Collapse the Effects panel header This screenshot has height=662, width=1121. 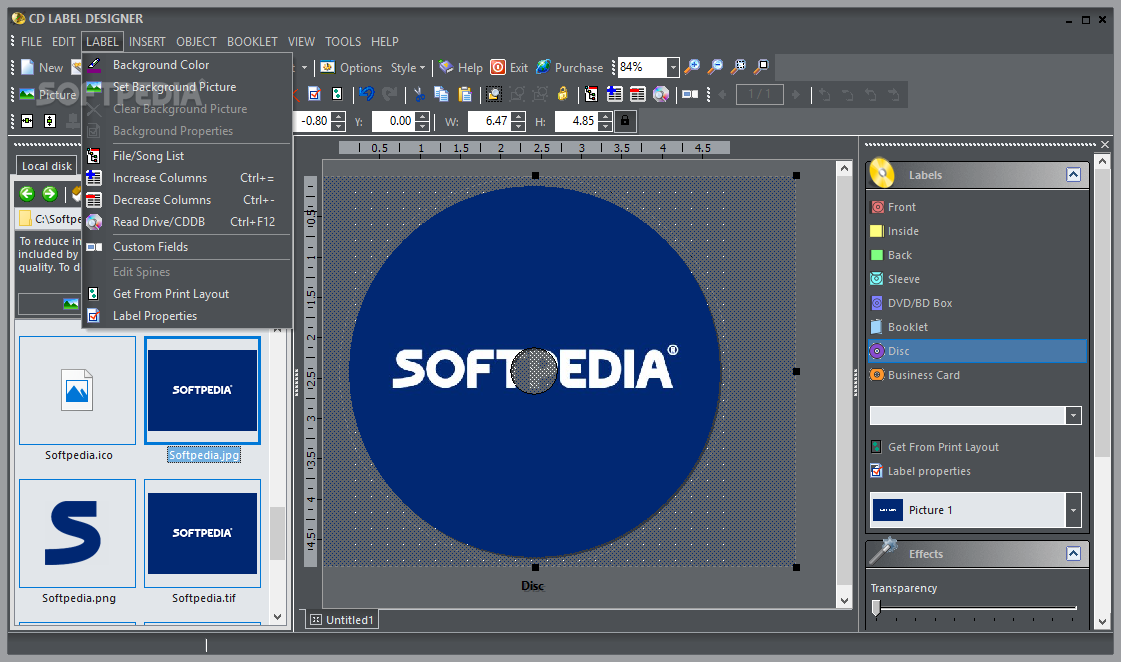click(1073, 553)
